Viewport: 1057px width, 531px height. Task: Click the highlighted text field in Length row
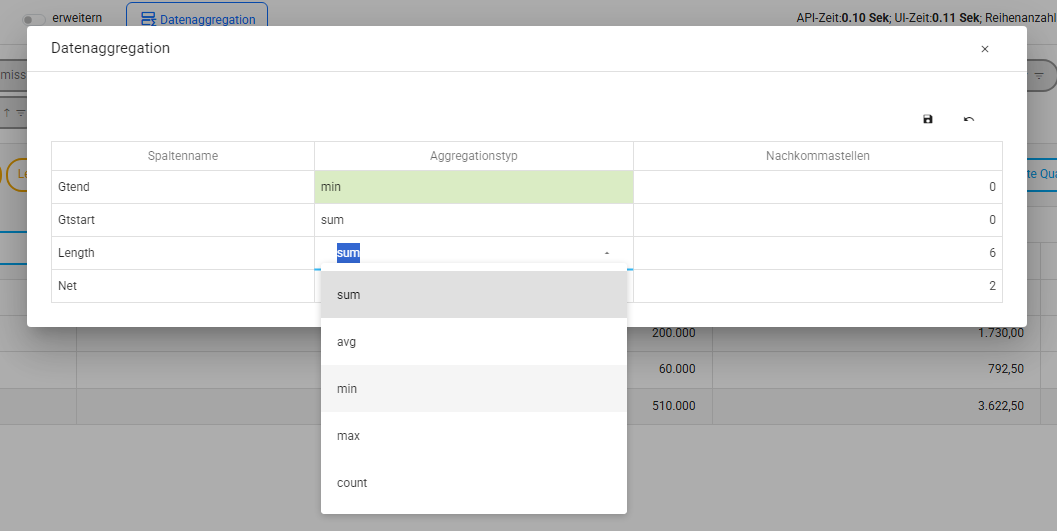348,253
